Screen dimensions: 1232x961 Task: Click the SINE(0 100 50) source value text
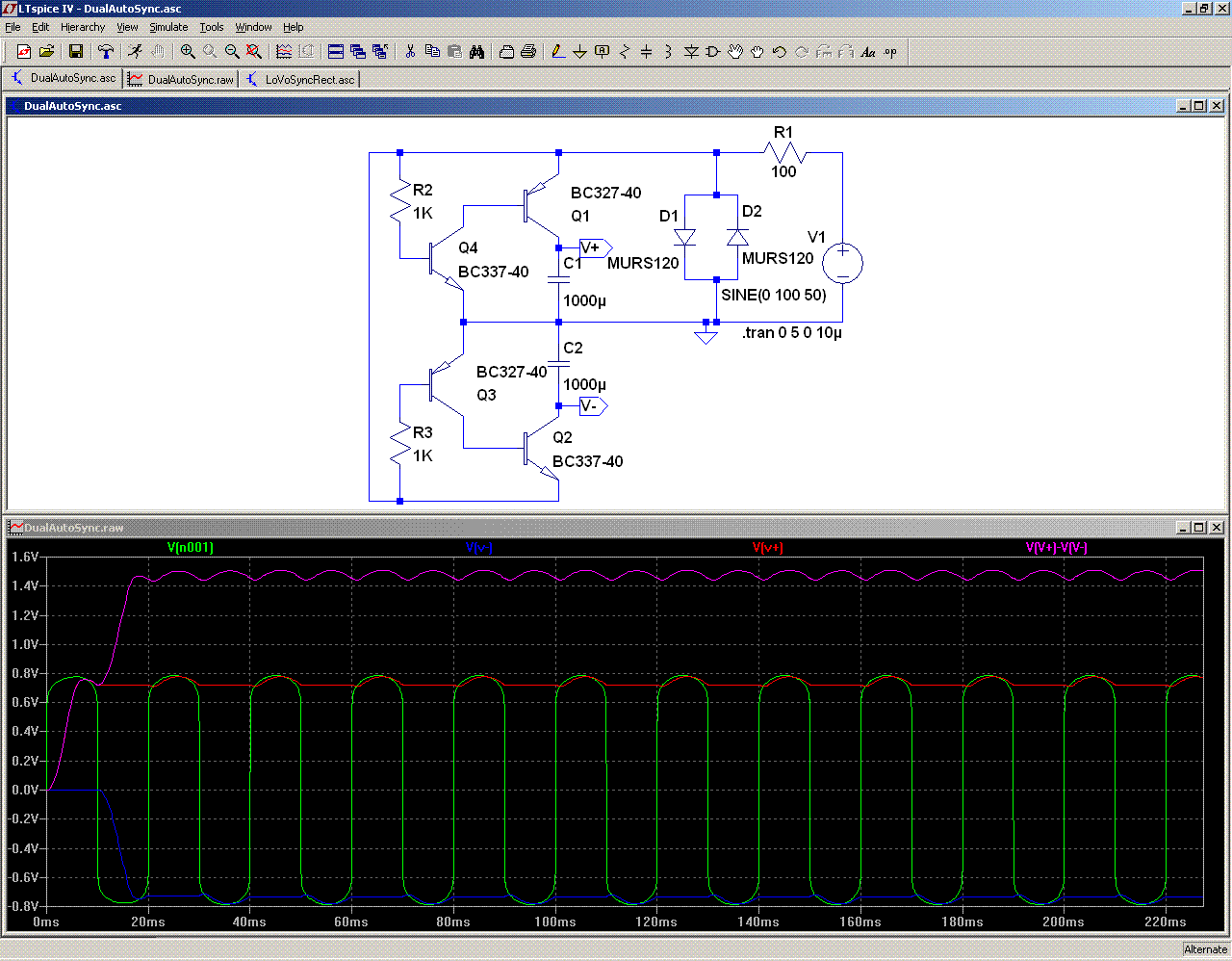(x=774, y=295)
